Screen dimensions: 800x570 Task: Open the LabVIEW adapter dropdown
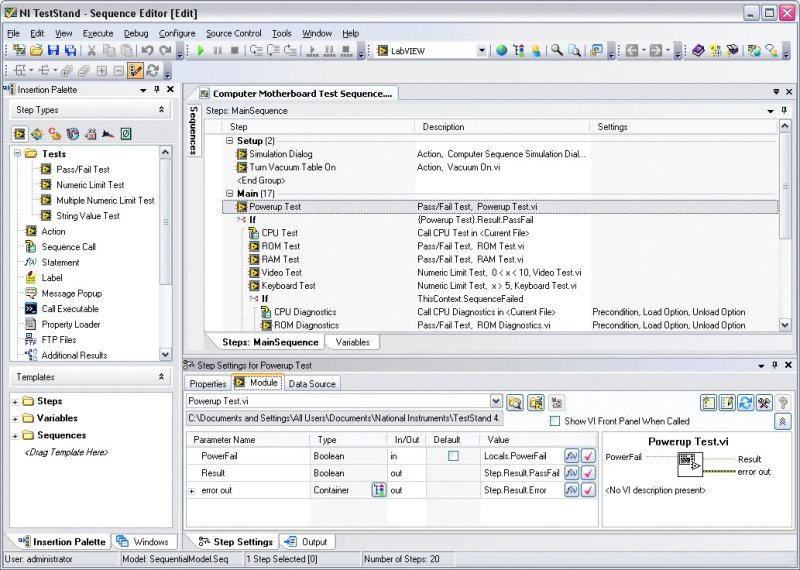click(x=481, y=50)
